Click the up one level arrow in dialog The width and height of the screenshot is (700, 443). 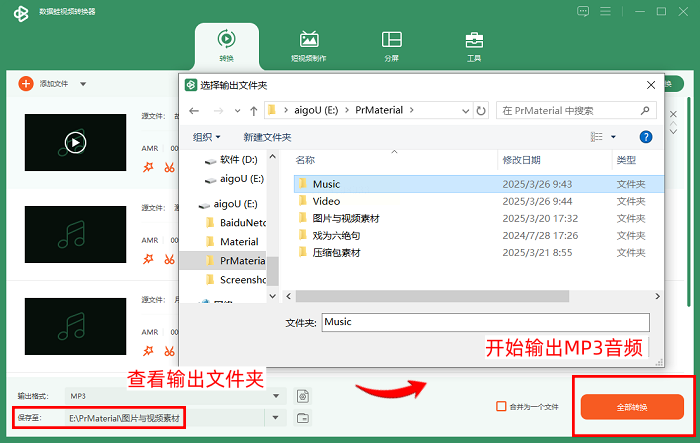pyautogui.click(x=254, y=110)
